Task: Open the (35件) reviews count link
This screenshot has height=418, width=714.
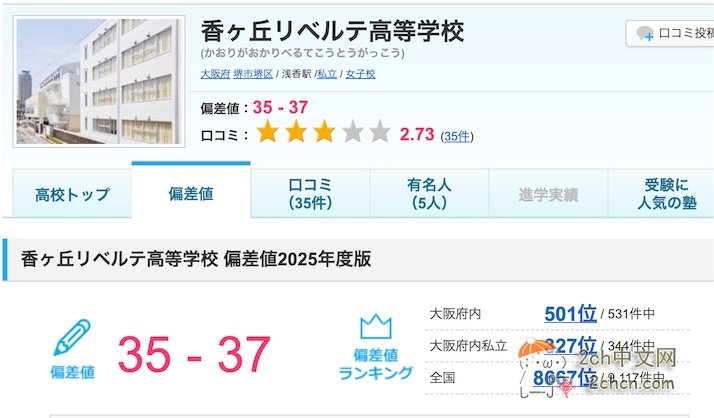Action: (x=457, y=136)
